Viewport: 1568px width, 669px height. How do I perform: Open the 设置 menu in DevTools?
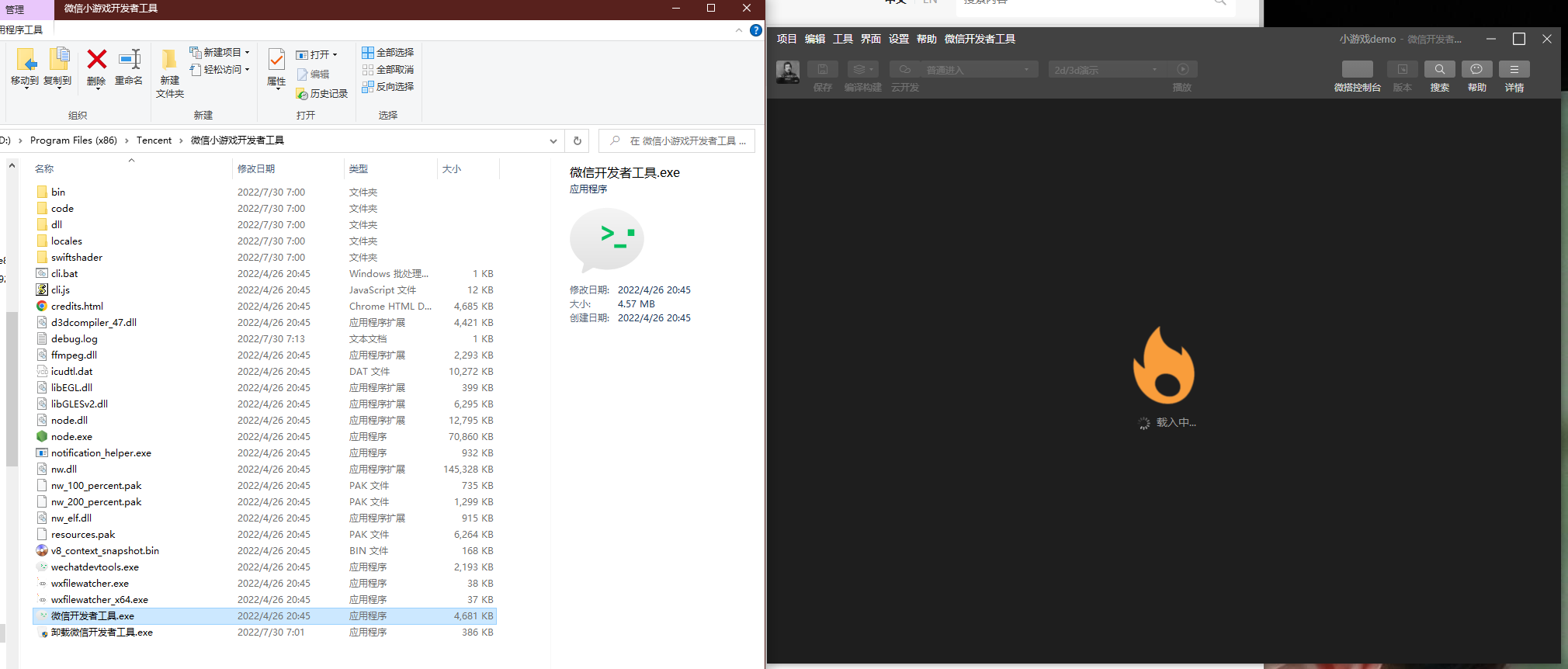(899, 39)
